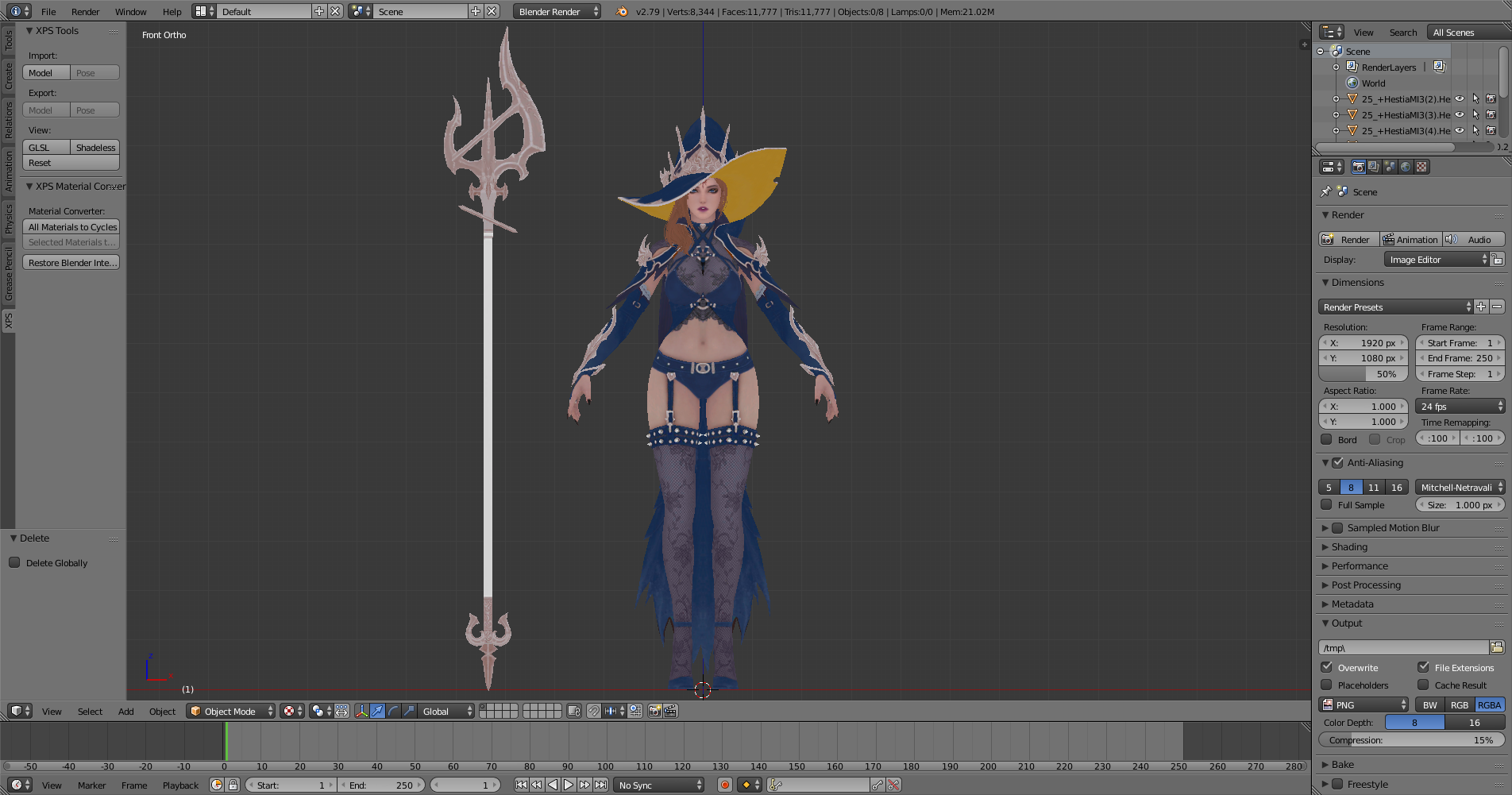Click the lock interface icon beside Image Editor
1512x795 pixels.
coord(1498,260)
